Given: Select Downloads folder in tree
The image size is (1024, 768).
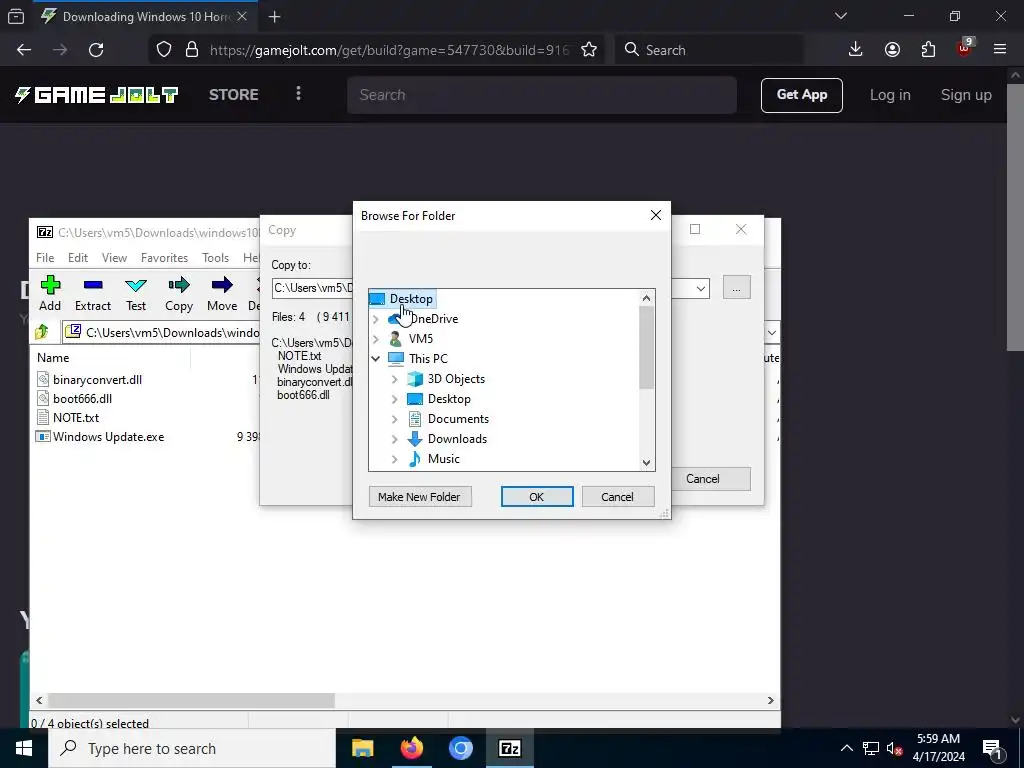Looking at the screenshot, I should (457, 439).
